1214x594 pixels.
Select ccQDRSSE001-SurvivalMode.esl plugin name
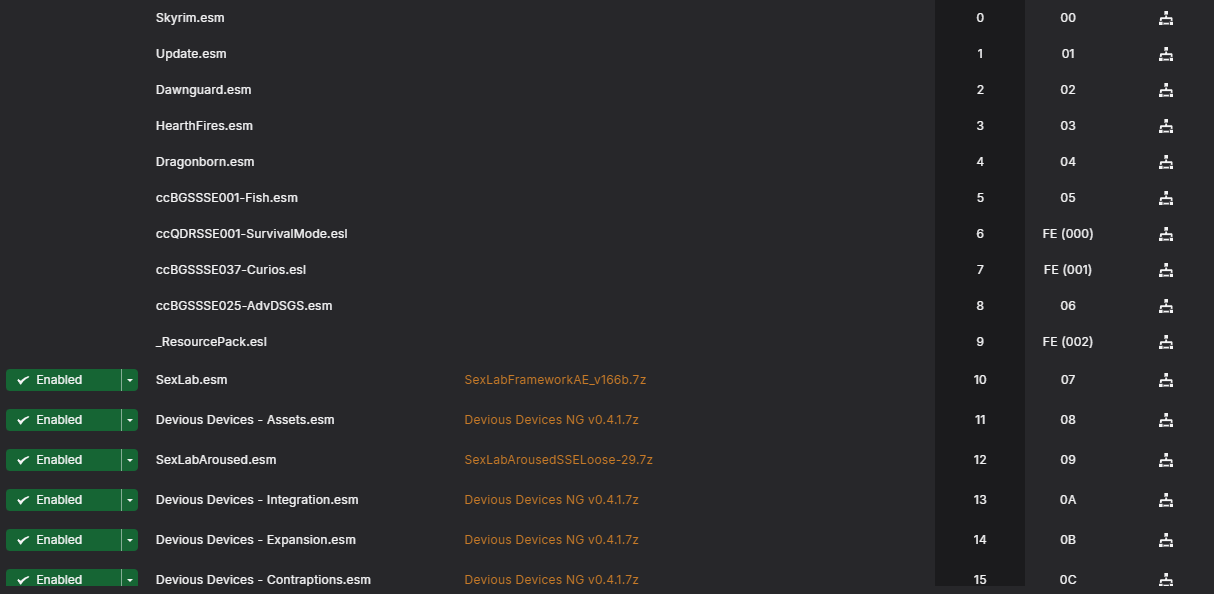251,234
